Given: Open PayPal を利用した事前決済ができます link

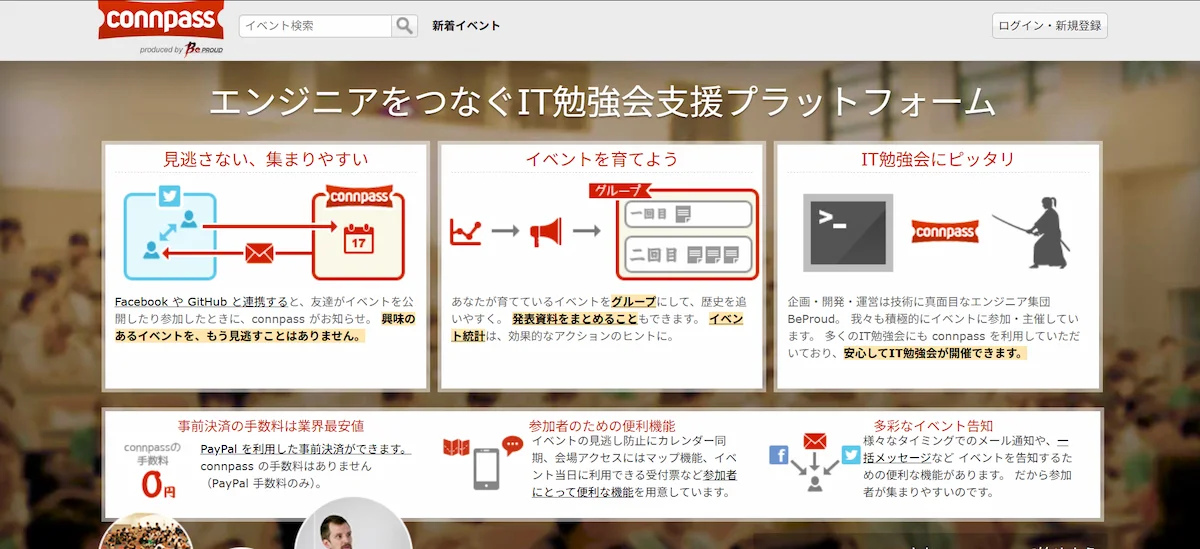Looking at the screenshot, I should 305,449.
